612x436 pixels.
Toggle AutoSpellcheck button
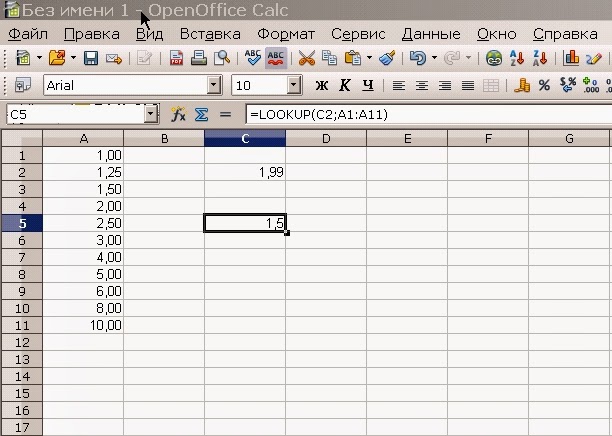[x=276, y=58]
